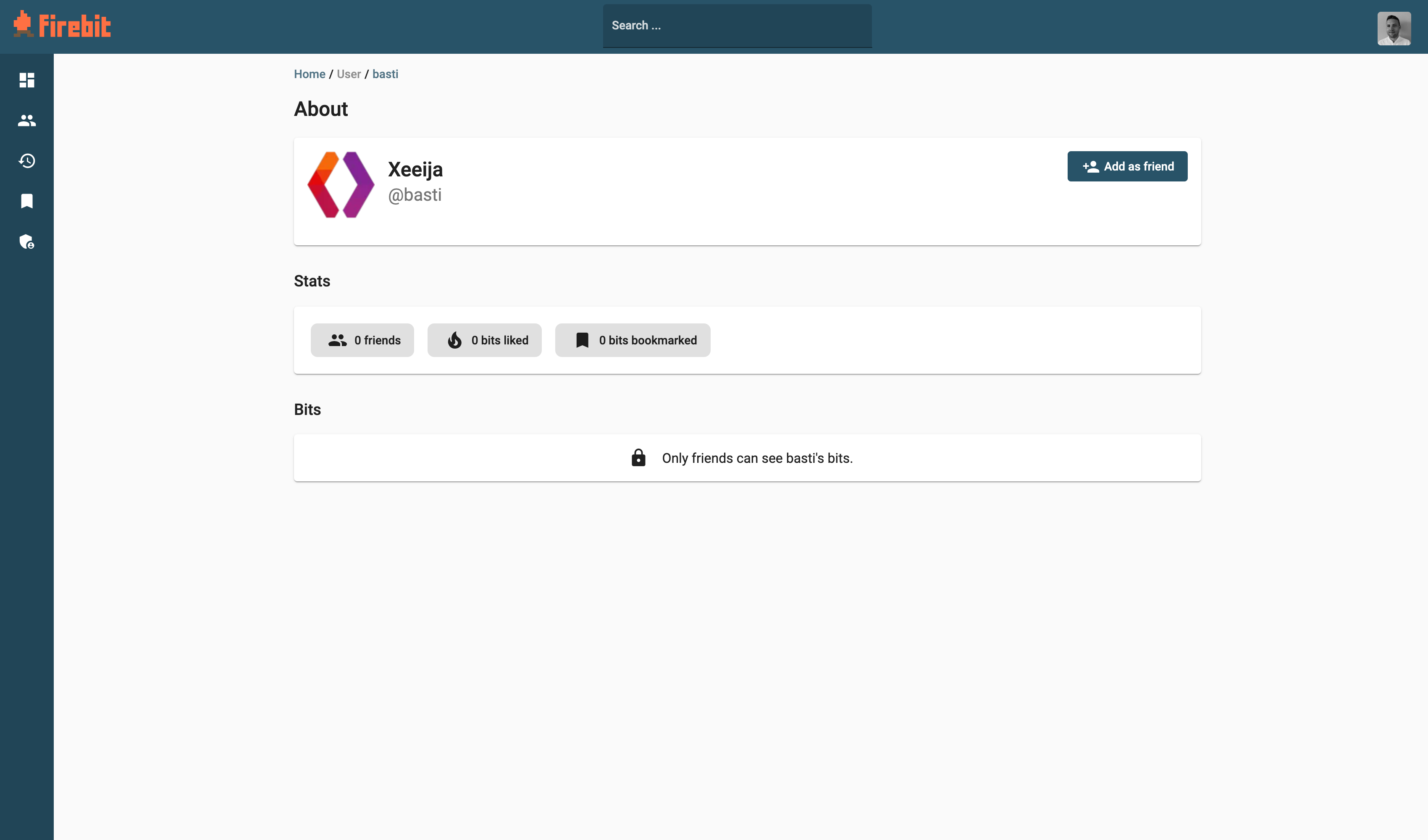Go to Home breadcrumb link

click(x=310, y=74)
